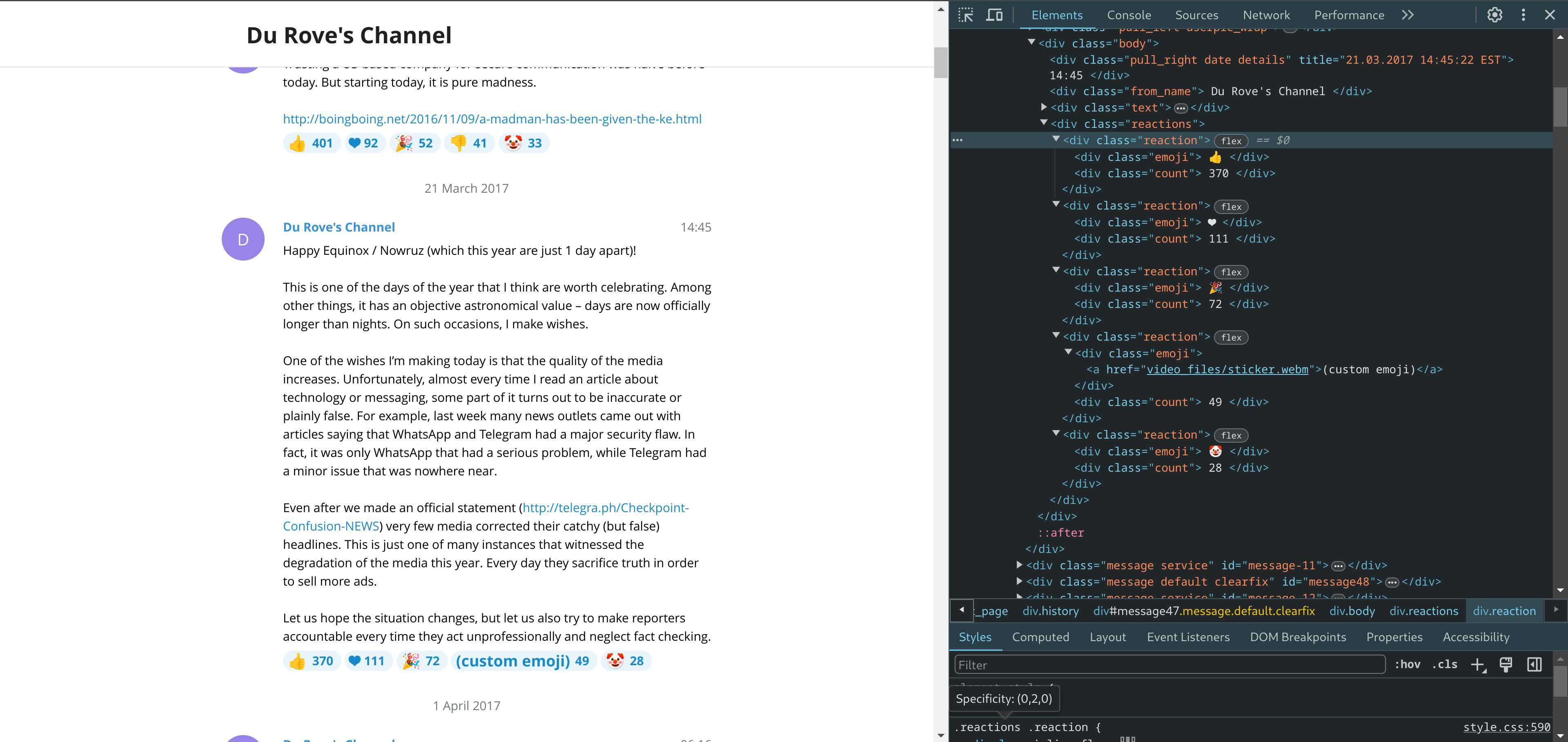Click the Elements panel tab
The width and height of the screenshot is (1568, 742).
pos(1057,15)
